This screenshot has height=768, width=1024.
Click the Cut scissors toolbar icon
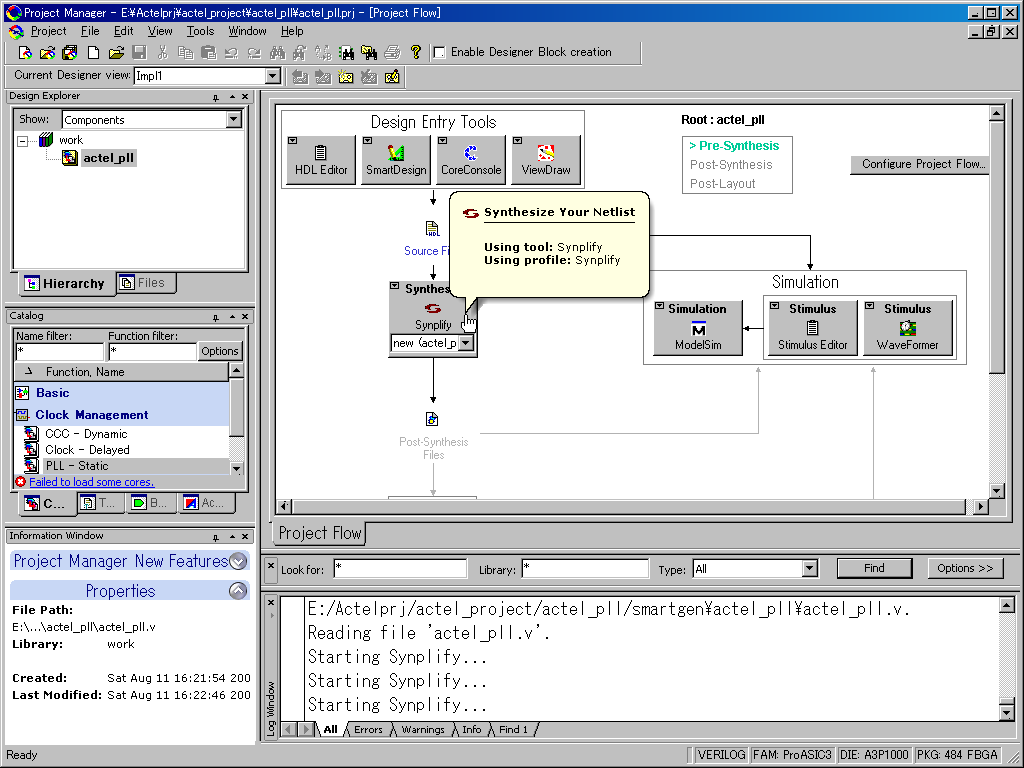click(163, 52)
